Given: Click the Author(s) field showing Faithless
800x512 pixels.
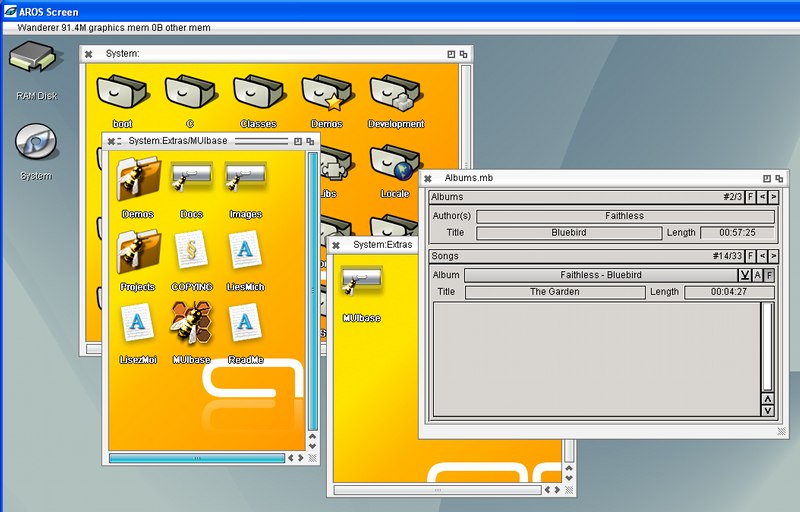Looking at the screenshot, I should pos(625,216).
